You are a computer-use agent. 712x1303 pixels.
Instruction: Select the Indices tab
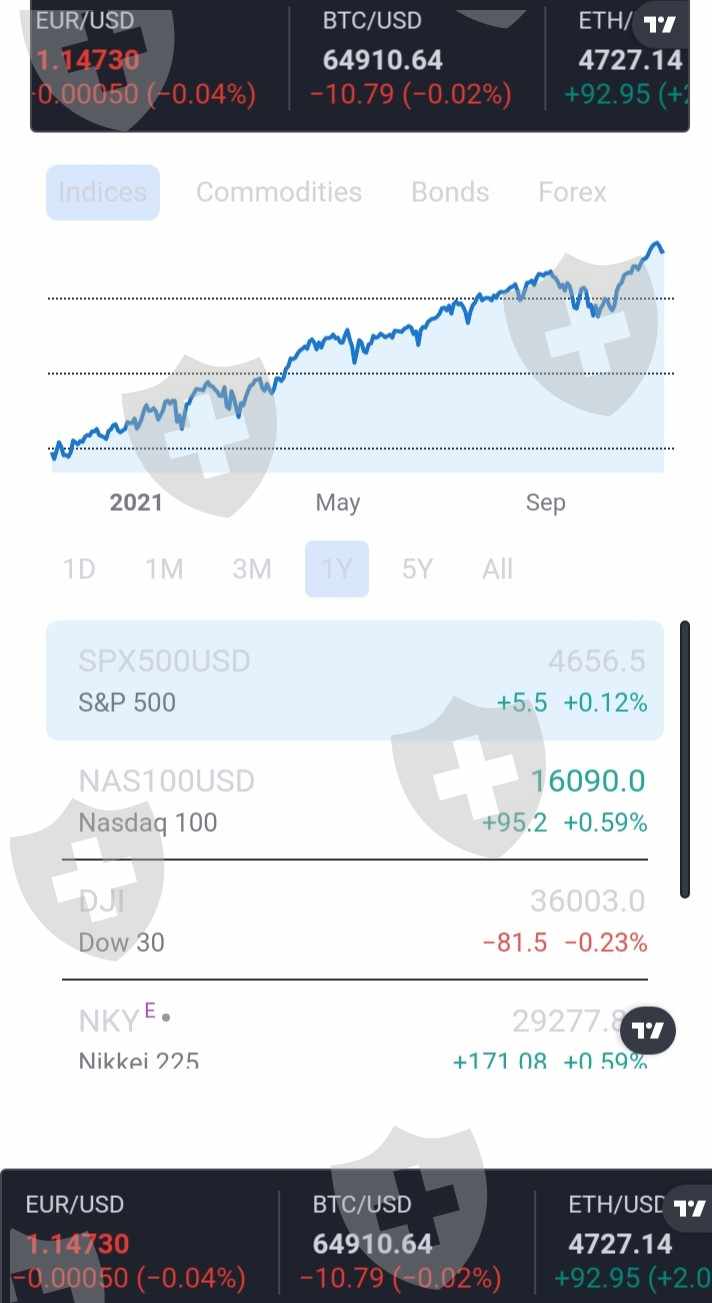[x=103, y=192]
